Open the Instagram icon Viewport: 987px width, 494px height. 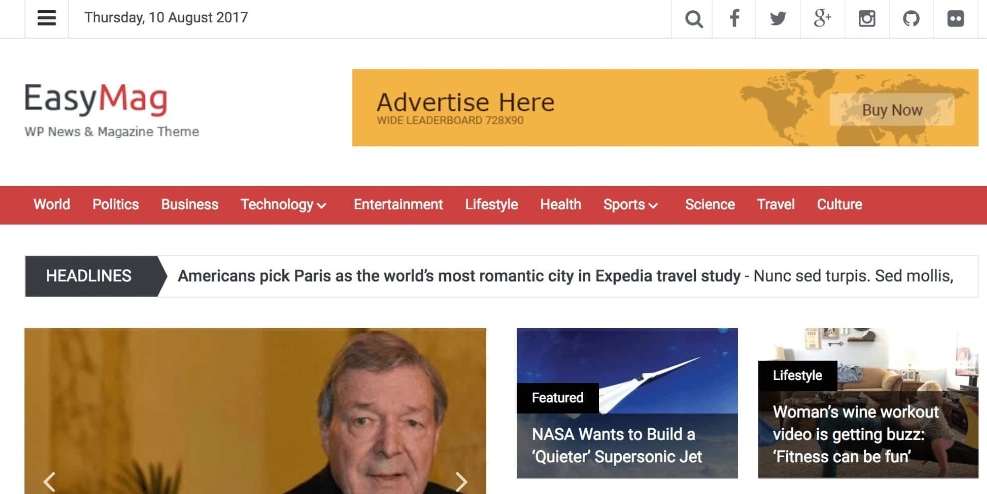(x=867, y=19)
